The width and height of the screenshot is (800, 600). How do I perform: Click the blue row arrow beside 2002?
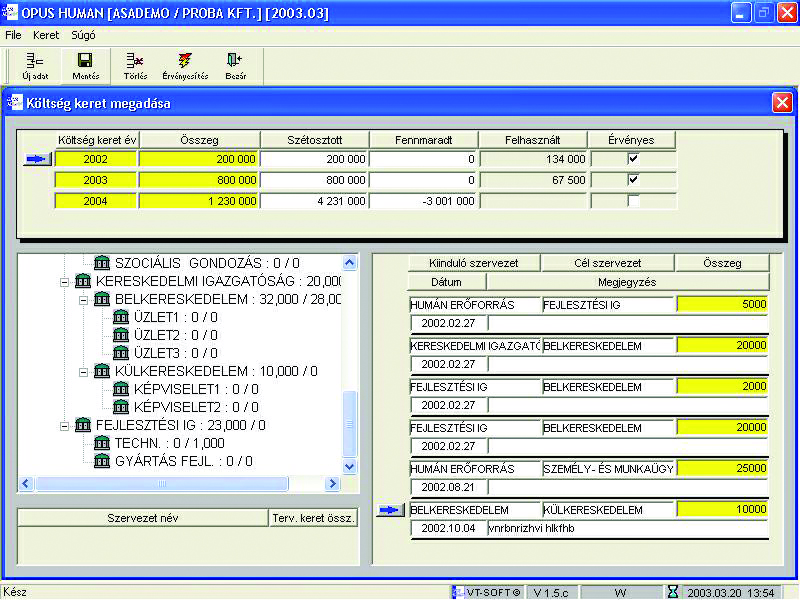(x=37, y=159)
